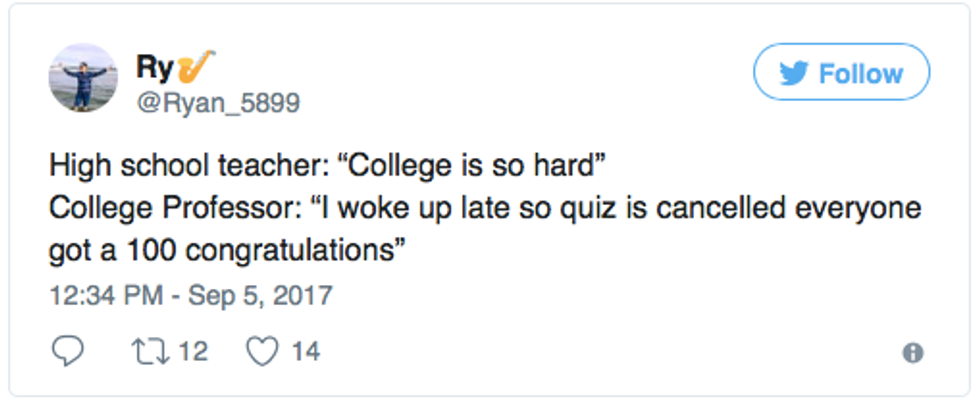Click the like count of 14
The image size is (980, 414).
click(305, 352)
